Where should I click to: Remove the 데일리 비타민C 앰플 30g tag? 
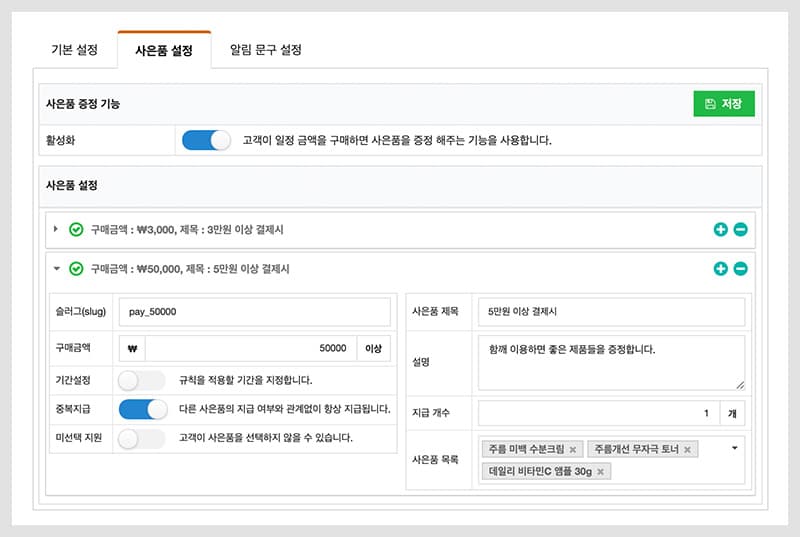600,471
